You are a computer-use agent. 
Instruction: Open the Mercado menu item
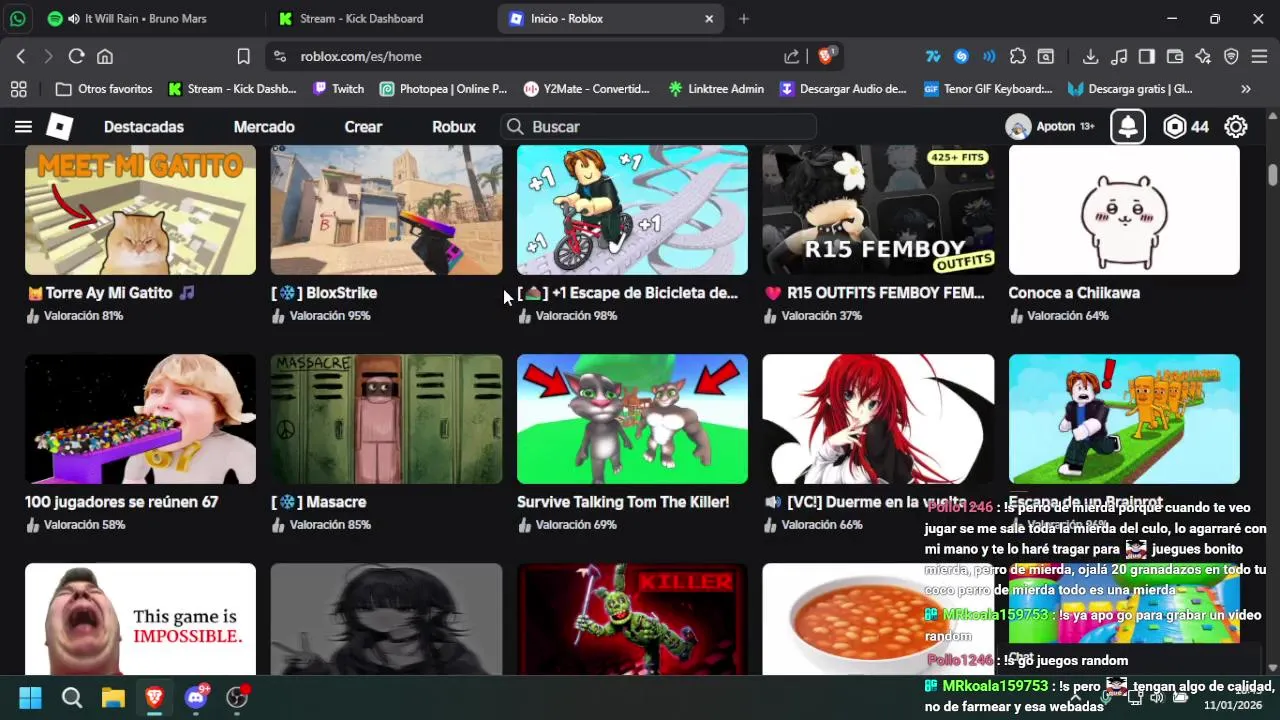click(264, 127)
